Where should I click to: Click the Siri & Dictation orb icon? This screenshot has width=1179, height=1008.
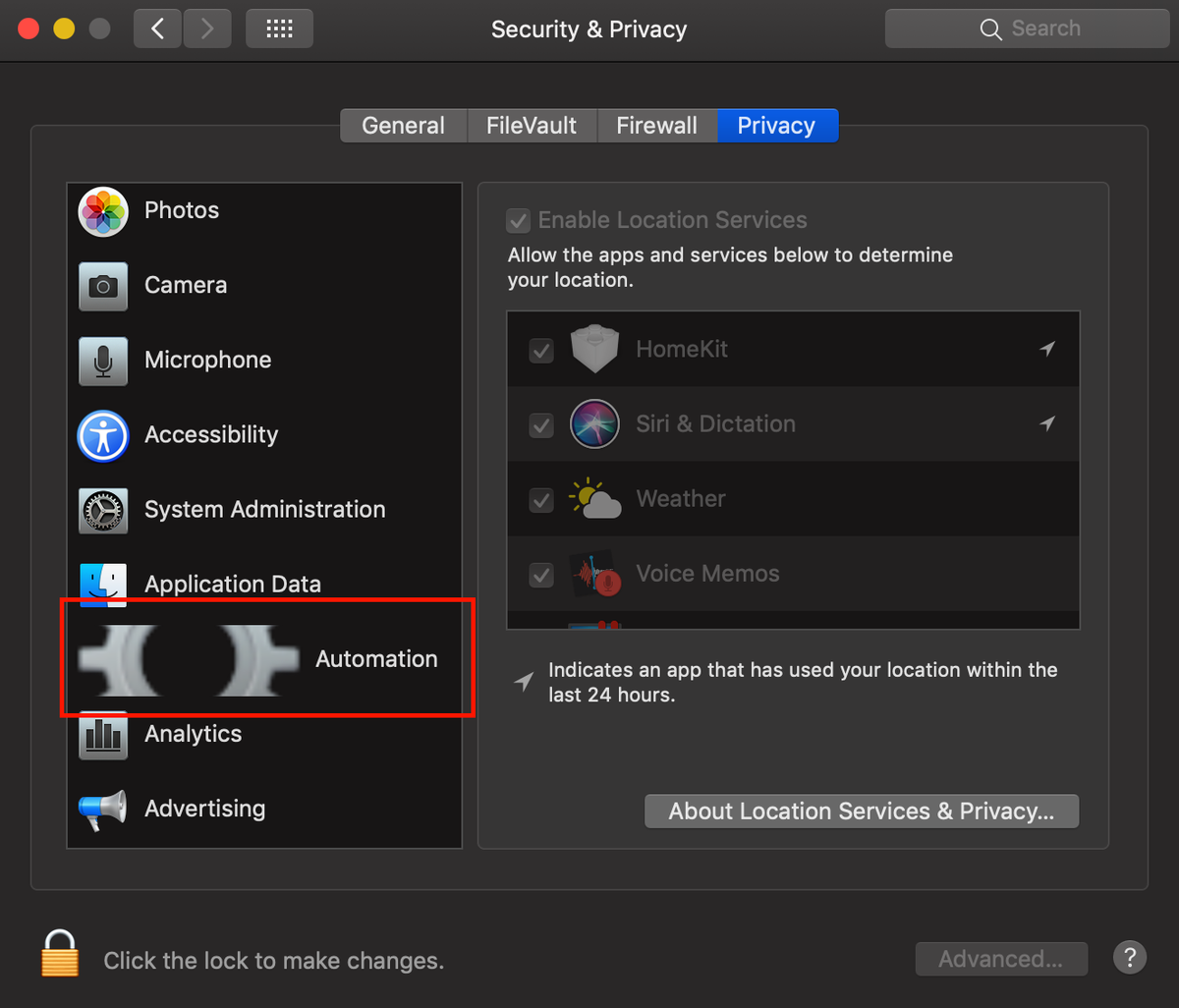coord(594,424)
